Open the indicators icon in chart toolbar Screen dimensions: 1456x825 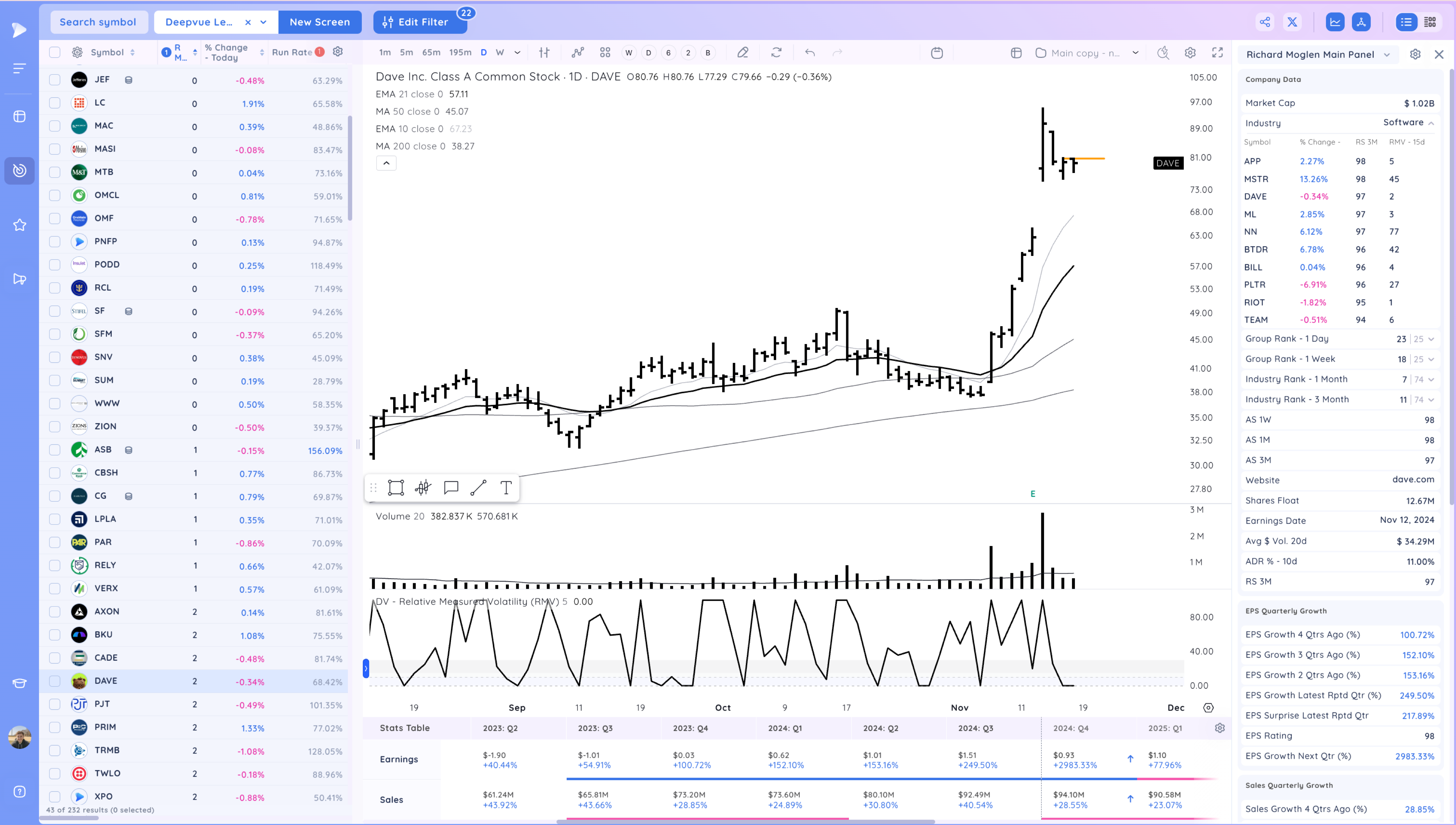pos(578,53)
